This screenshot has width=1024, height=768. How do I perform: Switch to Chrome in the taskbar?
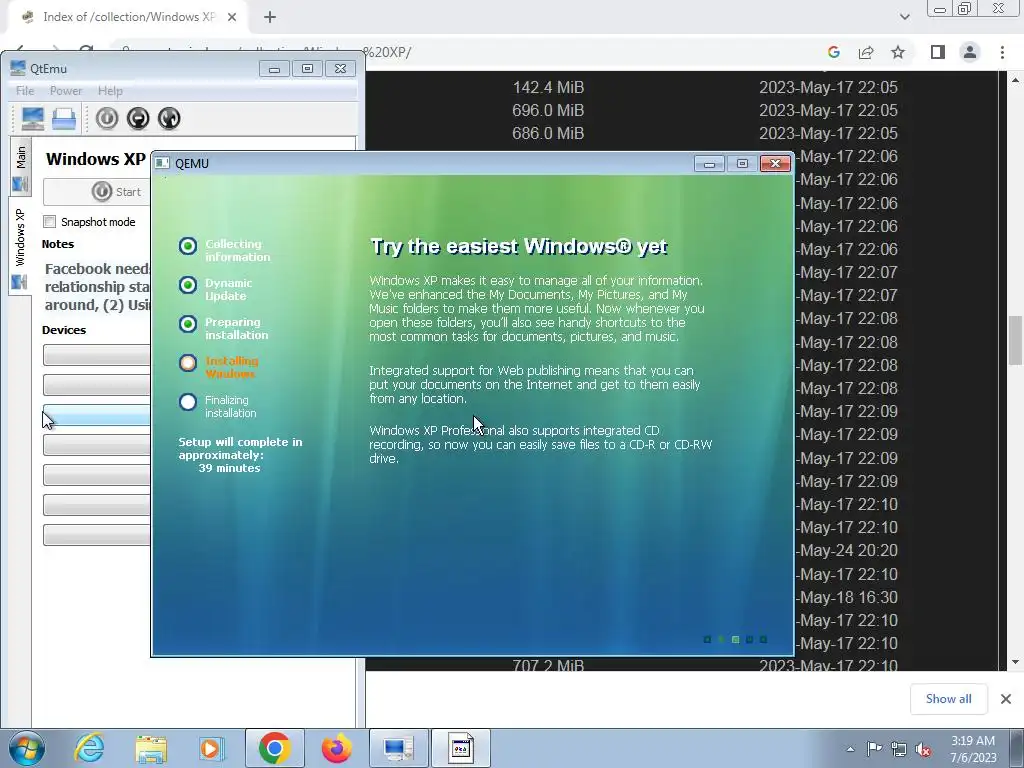[274, 748]
